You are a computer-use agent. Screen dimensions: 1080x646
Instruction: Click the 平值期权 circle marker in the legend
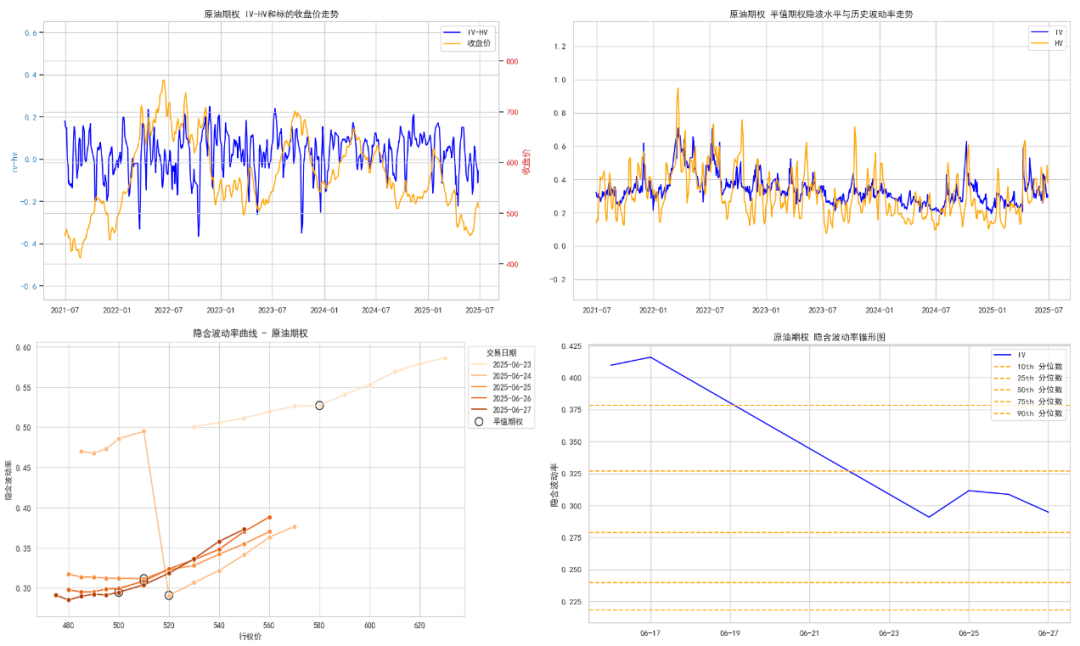(x=479, y=421)
